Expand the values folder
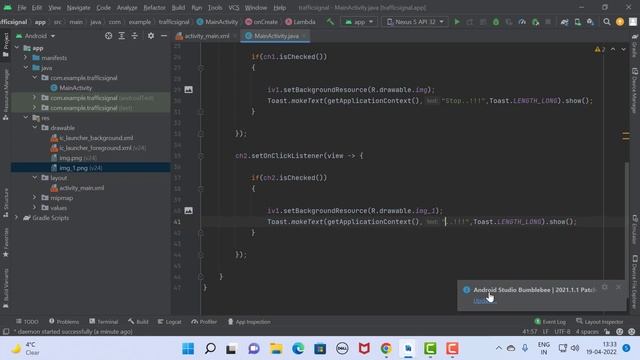This screenshot has height=360, width=640. 35,208
